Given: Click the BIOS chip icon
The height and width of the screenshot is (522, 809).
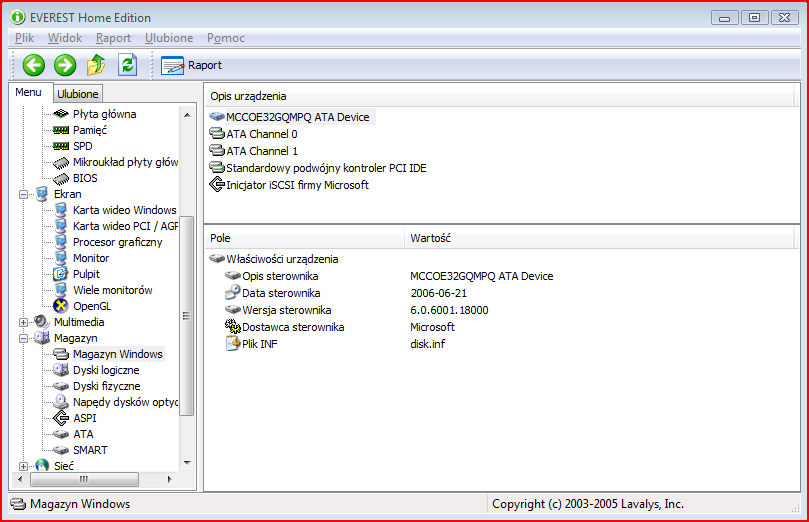Looking at the screenshot, I should 61,178.
